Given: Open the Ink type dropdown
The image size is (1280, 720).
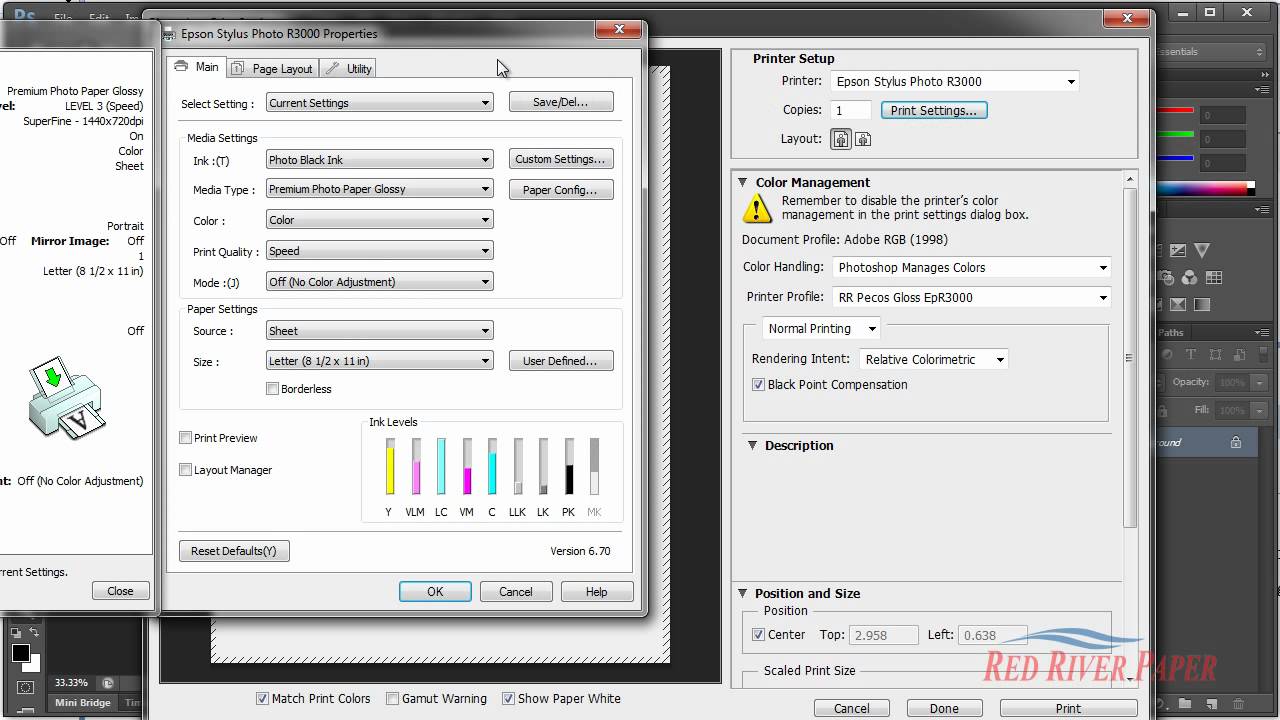Looking at the screenshot, I should click(x=380, y=160).
